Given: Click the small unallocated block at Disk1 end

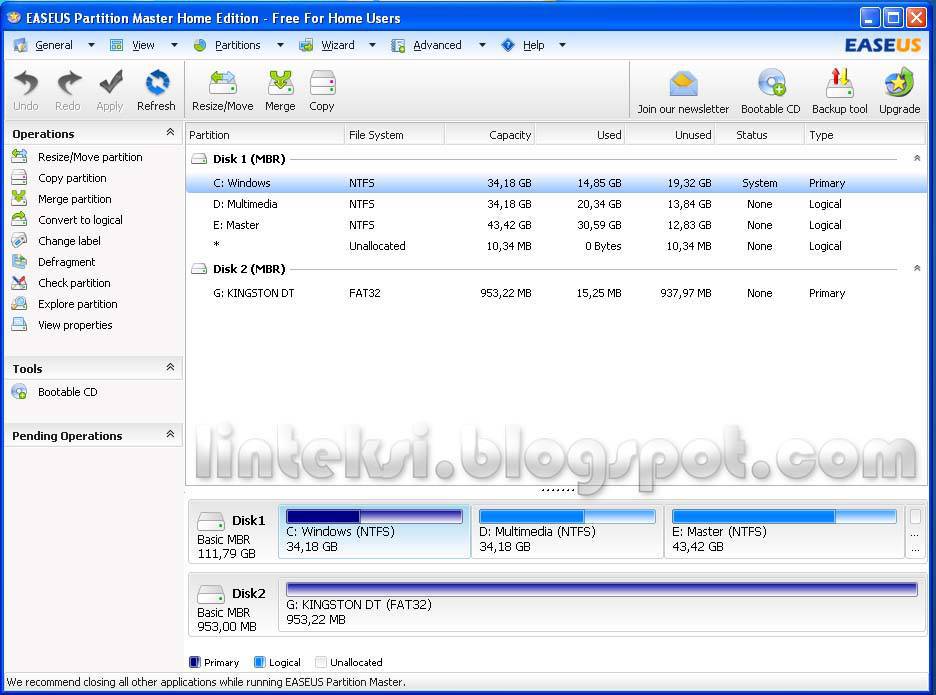Looking at the screenshot, I should click(x=915, y=531).
